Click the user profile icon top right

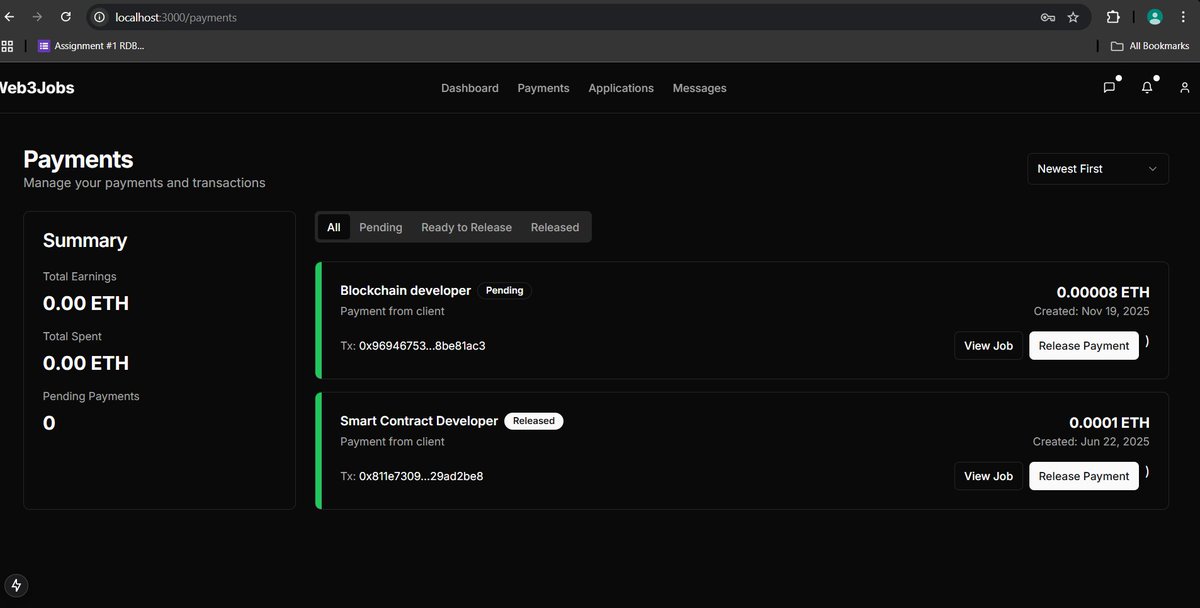[x=1184, y=87]
